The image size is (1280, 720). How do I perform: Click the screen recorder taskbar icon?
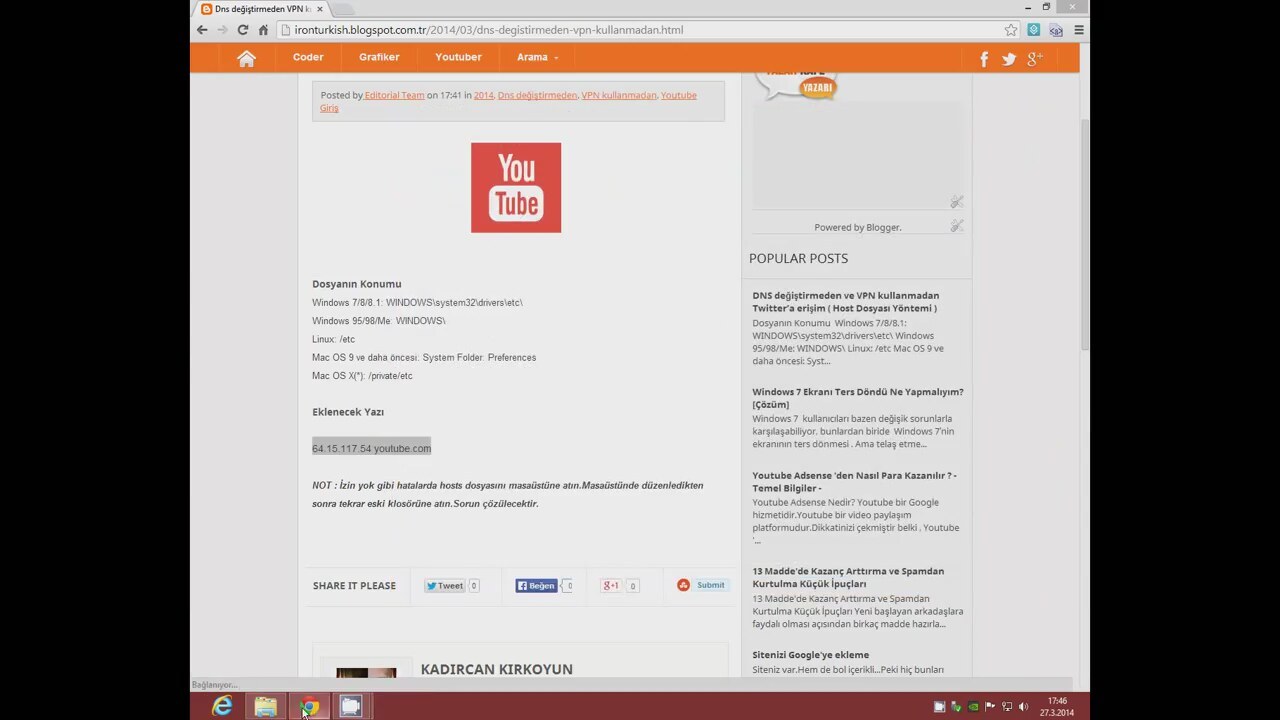(x=351, y=706)
